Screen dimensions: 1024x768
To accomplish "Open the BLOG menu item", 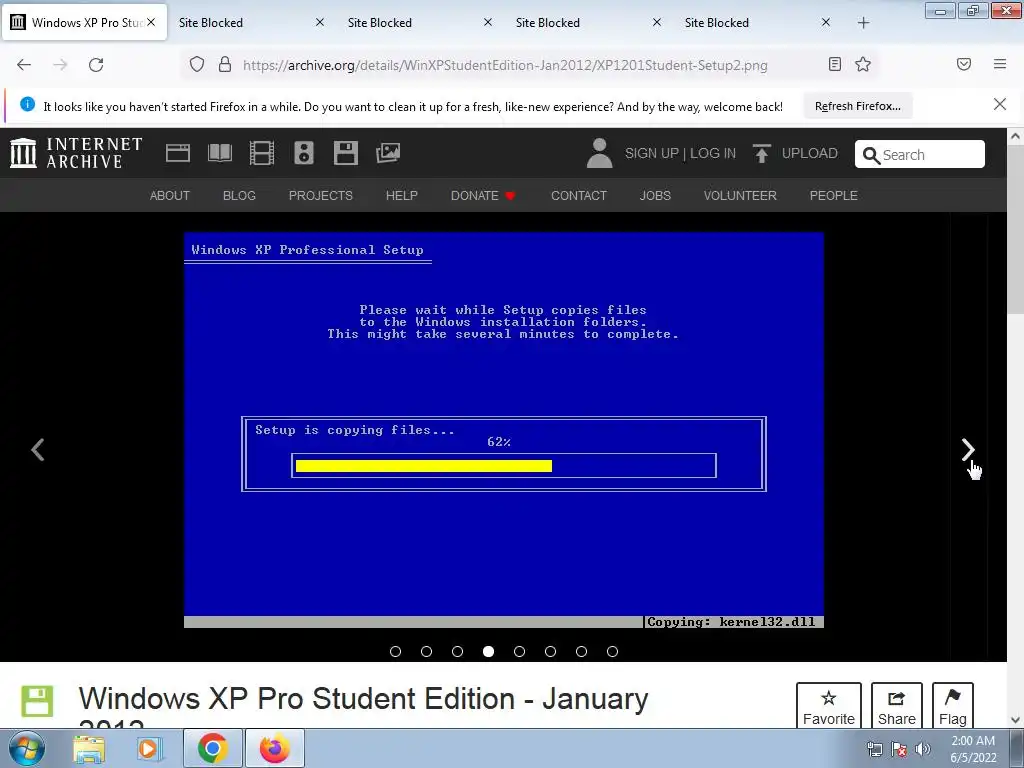I will coord(239,195).
